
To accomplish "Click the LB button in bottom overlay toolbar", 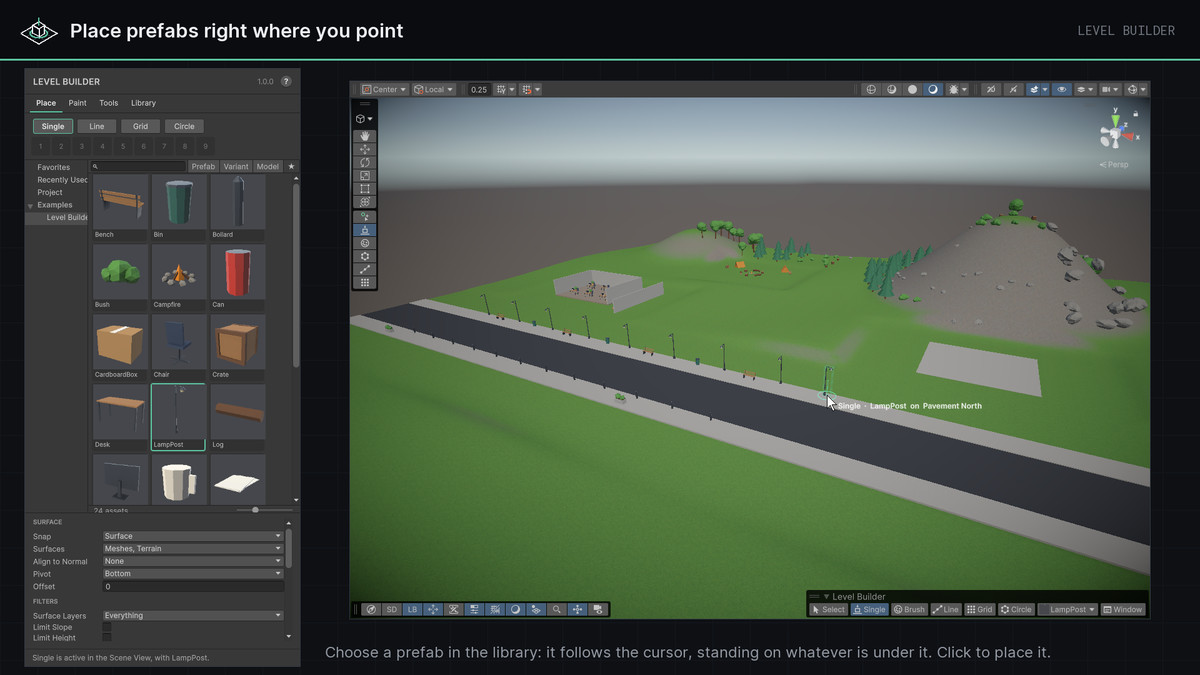I will (x=412, y=609).
